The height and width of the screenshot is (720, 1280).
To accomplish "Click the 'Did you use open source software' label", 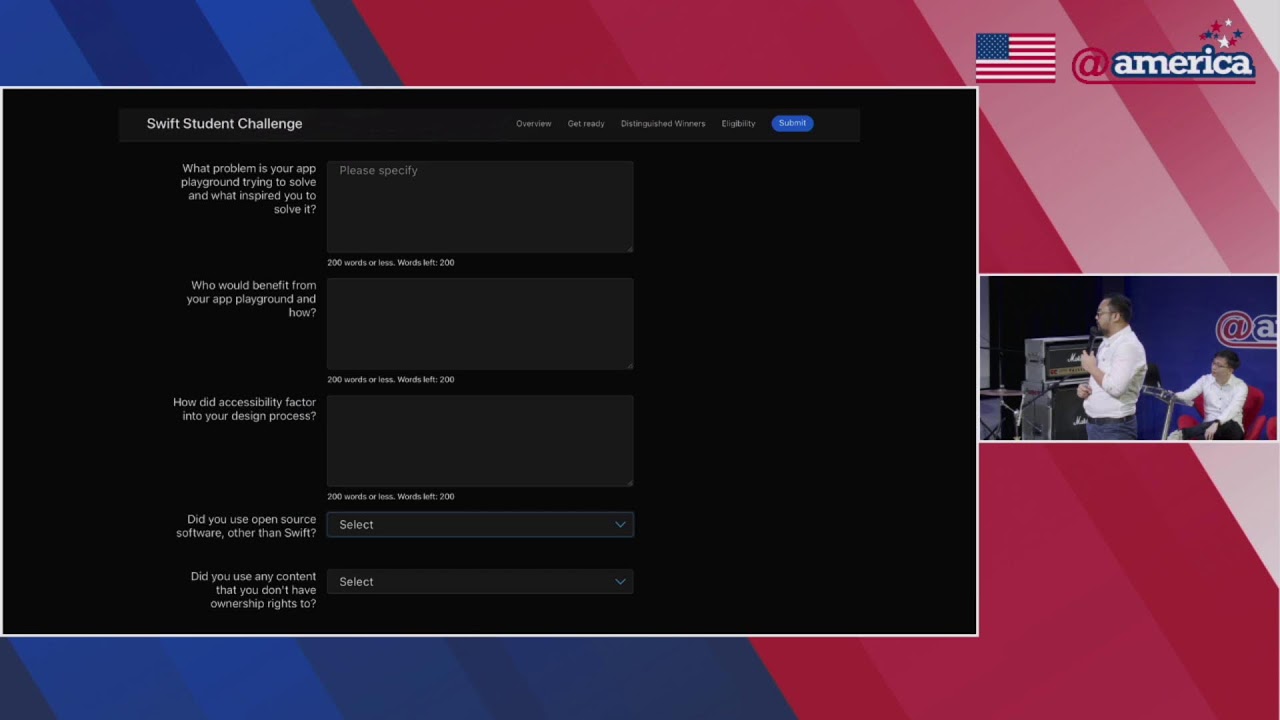I will pyautogui.click(x=246, y=526).
